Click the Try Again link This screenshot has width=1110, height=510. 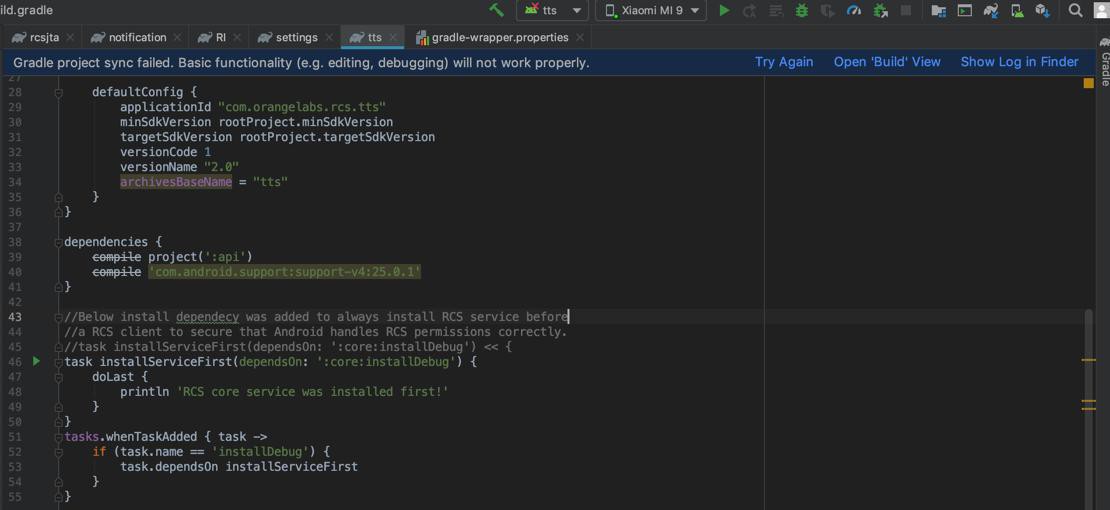pos(784,62)
